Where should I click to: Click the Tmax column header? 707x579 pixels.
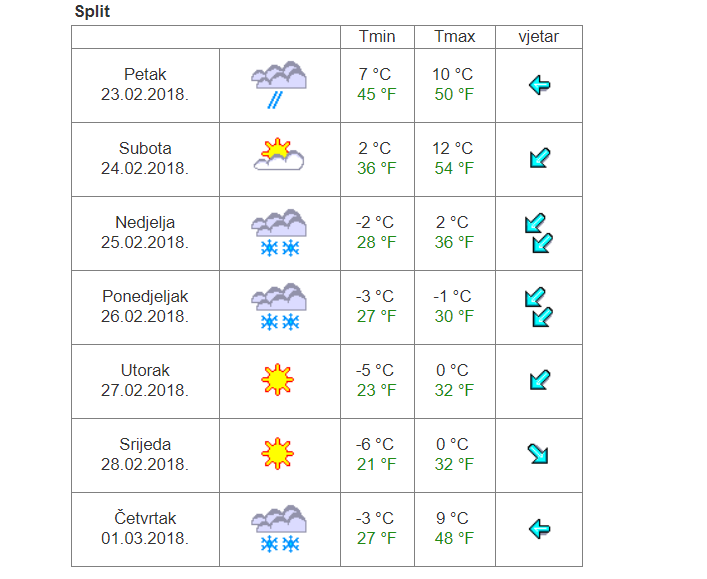pos(454,37)
